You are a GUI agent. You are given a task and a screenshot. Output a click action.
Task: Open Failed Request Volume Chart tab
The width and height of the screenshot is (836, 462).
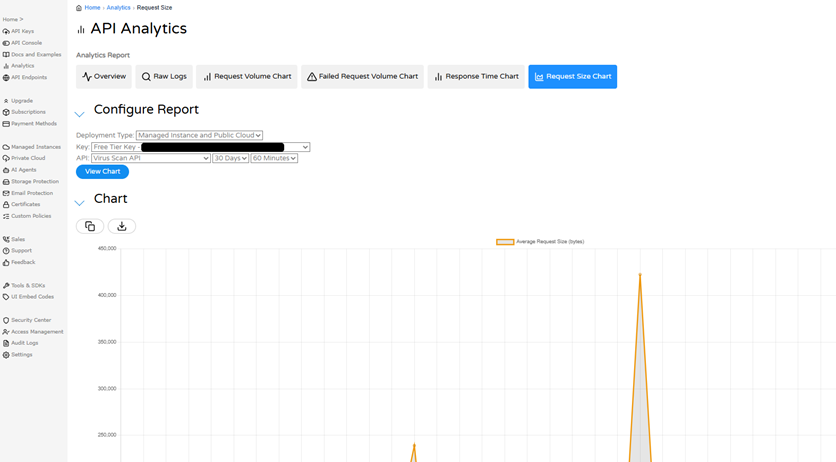[x=362, y=77]
